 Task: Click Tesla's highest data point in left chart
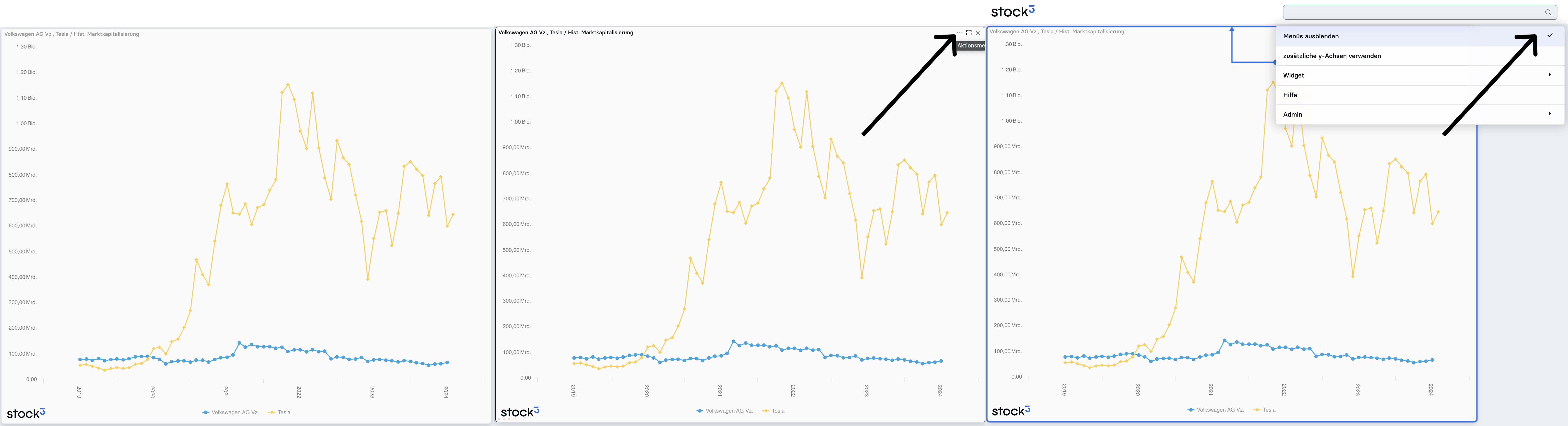coord(288,85)
